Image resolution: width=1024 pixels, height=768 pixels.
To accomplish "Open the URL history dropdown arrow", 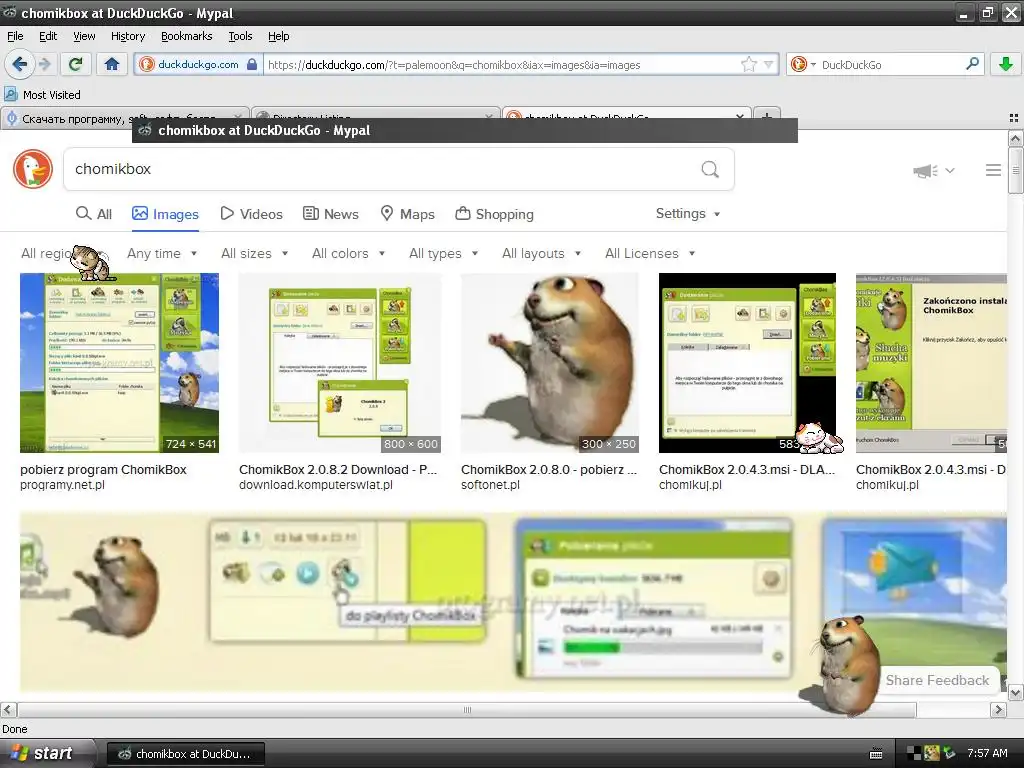I will pyautogui.click(x=769, y=65).
